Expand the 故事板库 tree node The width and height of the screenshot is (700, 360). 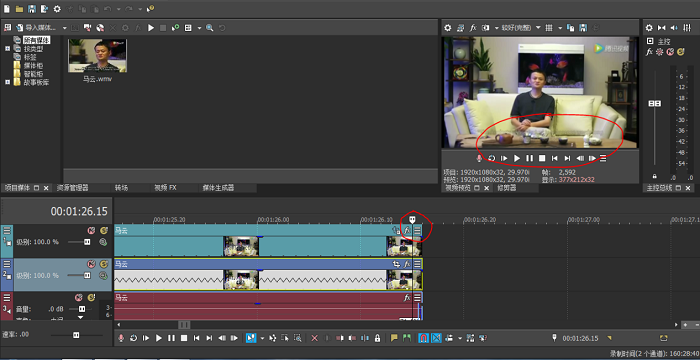(x=7, y=82)
